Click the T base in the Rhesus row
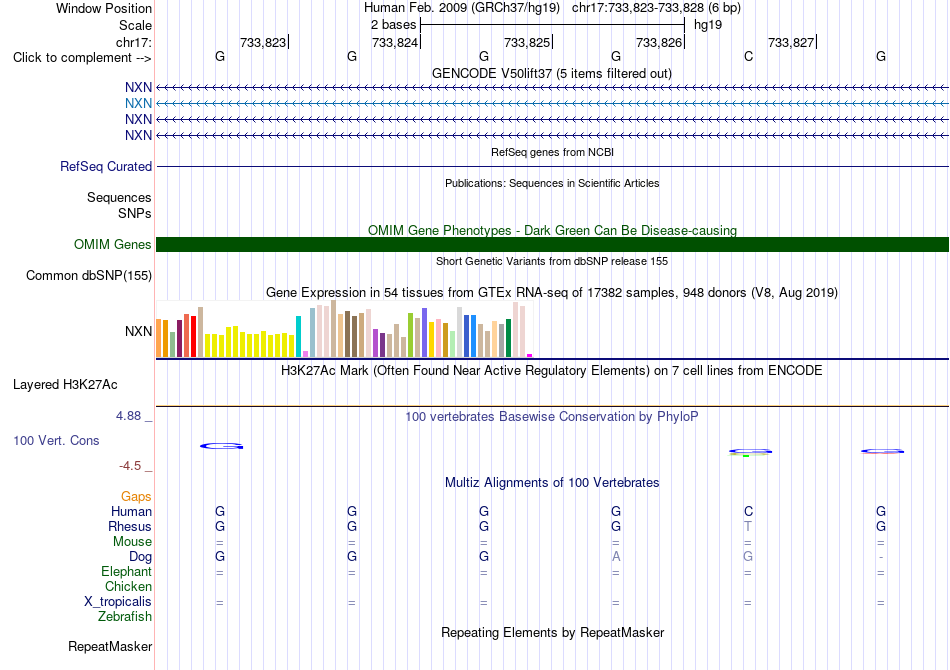This screenshot has height=670, width=950. [x=748, y=526]
